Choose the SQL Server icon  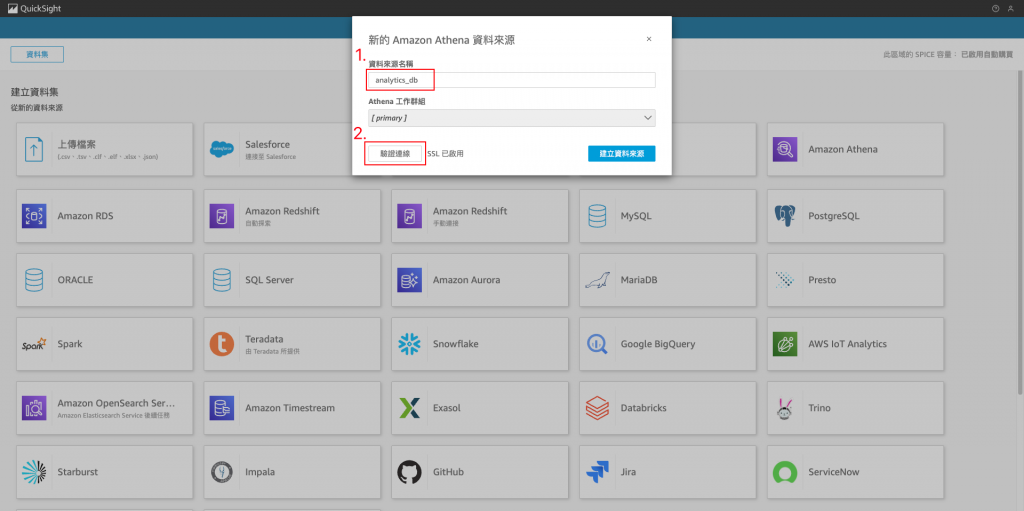pyautogui.click(x=221, y=280)
